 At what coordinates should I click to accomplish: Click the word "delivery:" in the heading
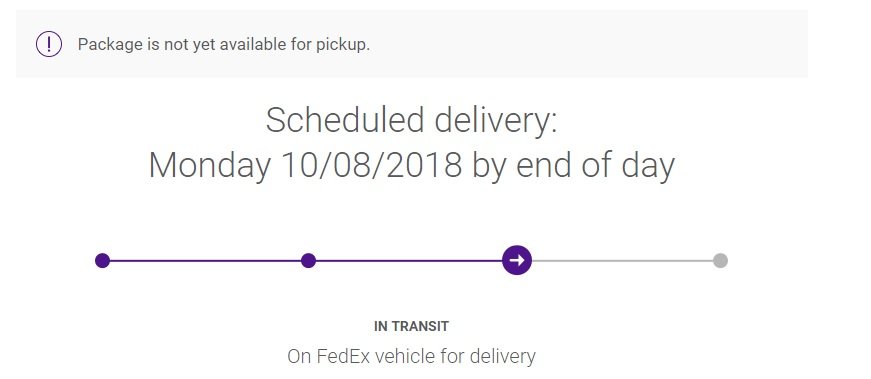495,121
